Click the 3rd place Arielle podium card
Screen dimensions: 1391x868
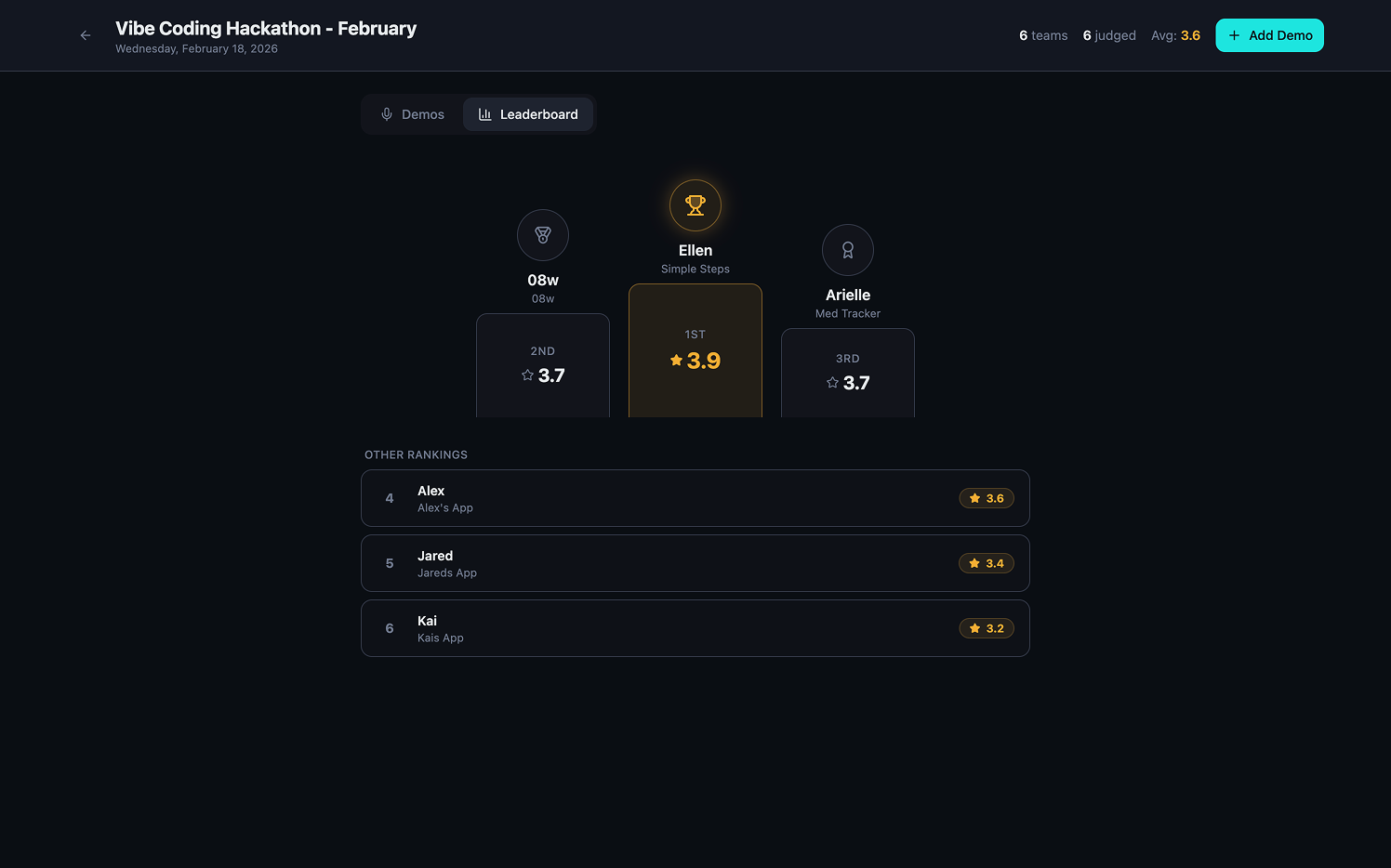[848, 373]
